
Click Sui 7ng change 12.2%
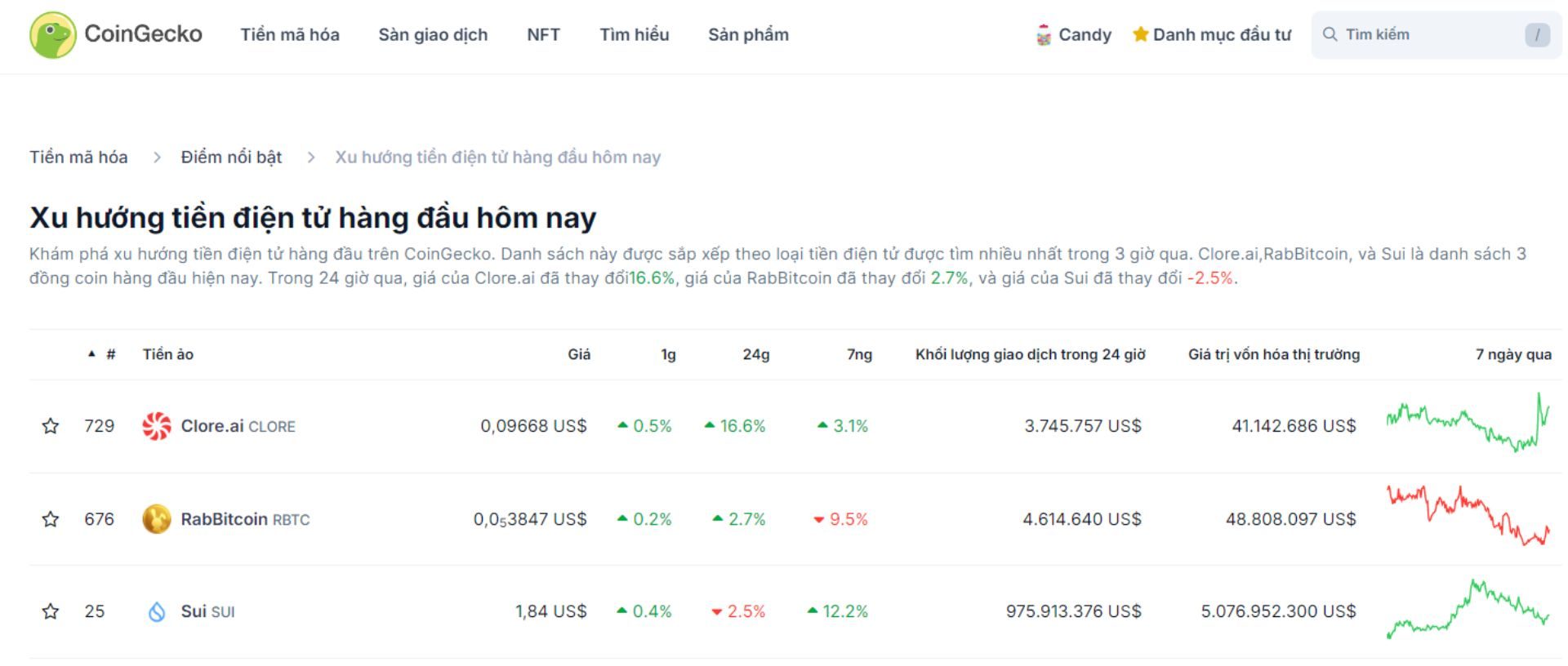[837, 611]
